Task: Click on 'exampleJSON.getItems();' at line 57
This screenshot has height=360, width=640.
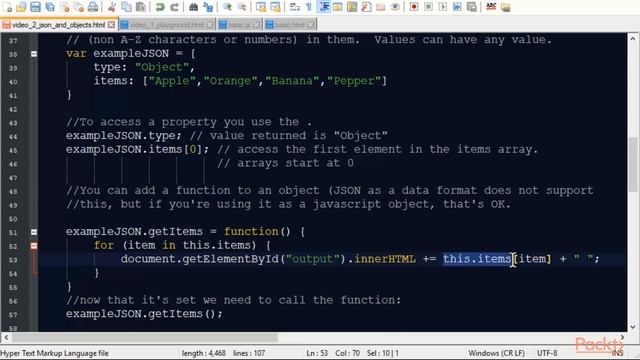Action: click(144, 314)
